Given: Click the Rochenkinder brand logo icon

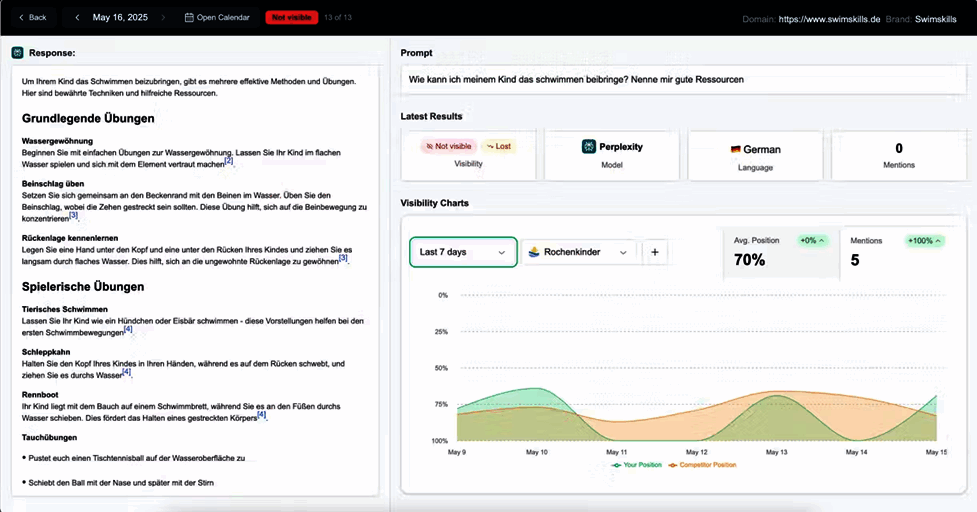Looking at the screenshot, I should [535, 252].
